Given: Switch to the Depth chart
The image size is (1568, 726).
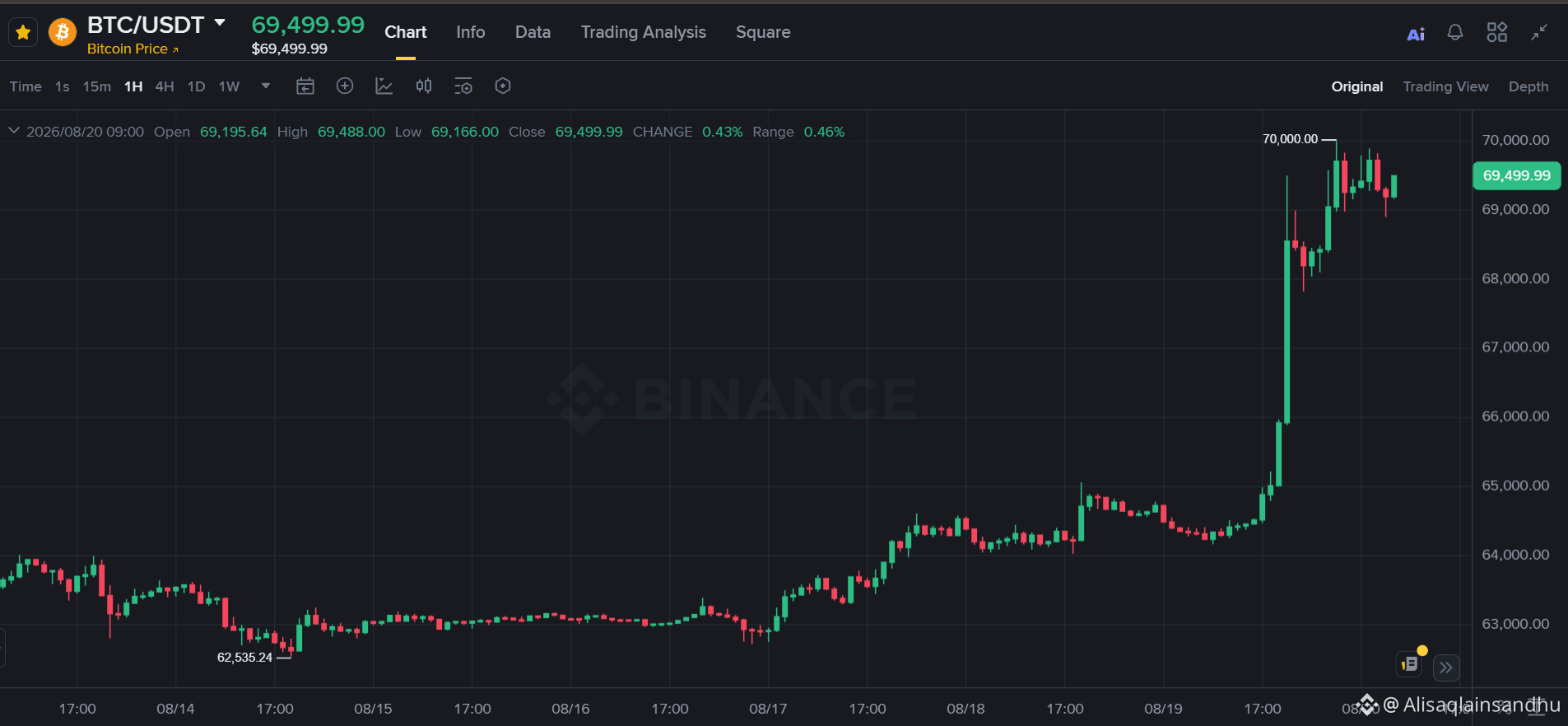Looking at the screenshot, I should (1528, 86).
